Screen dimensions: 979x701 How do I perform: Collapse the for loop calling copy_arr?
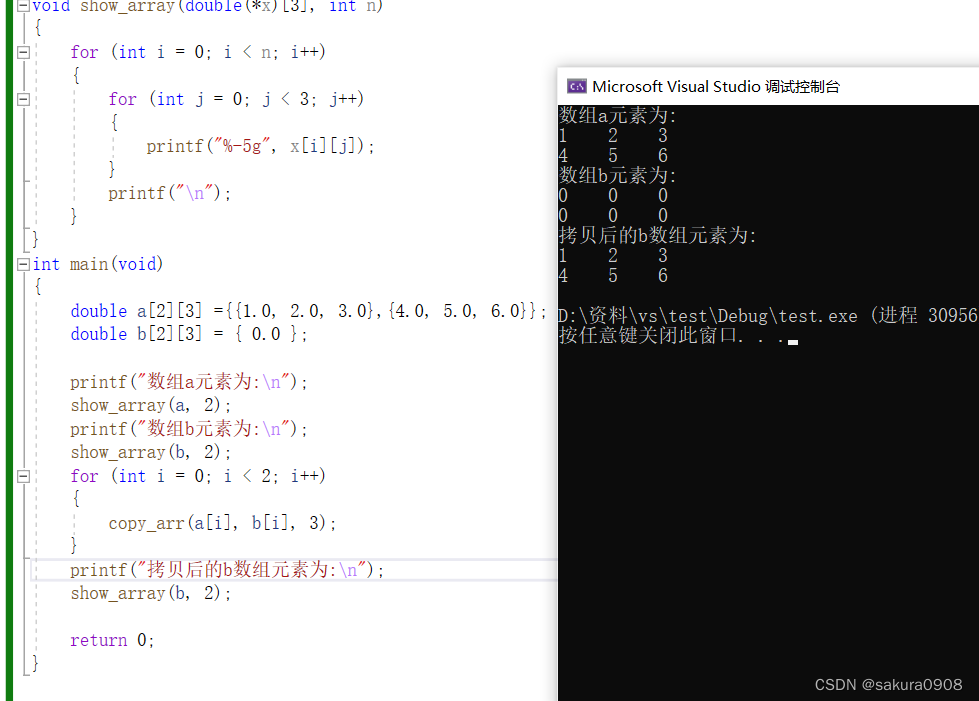[x=23, y=477]
